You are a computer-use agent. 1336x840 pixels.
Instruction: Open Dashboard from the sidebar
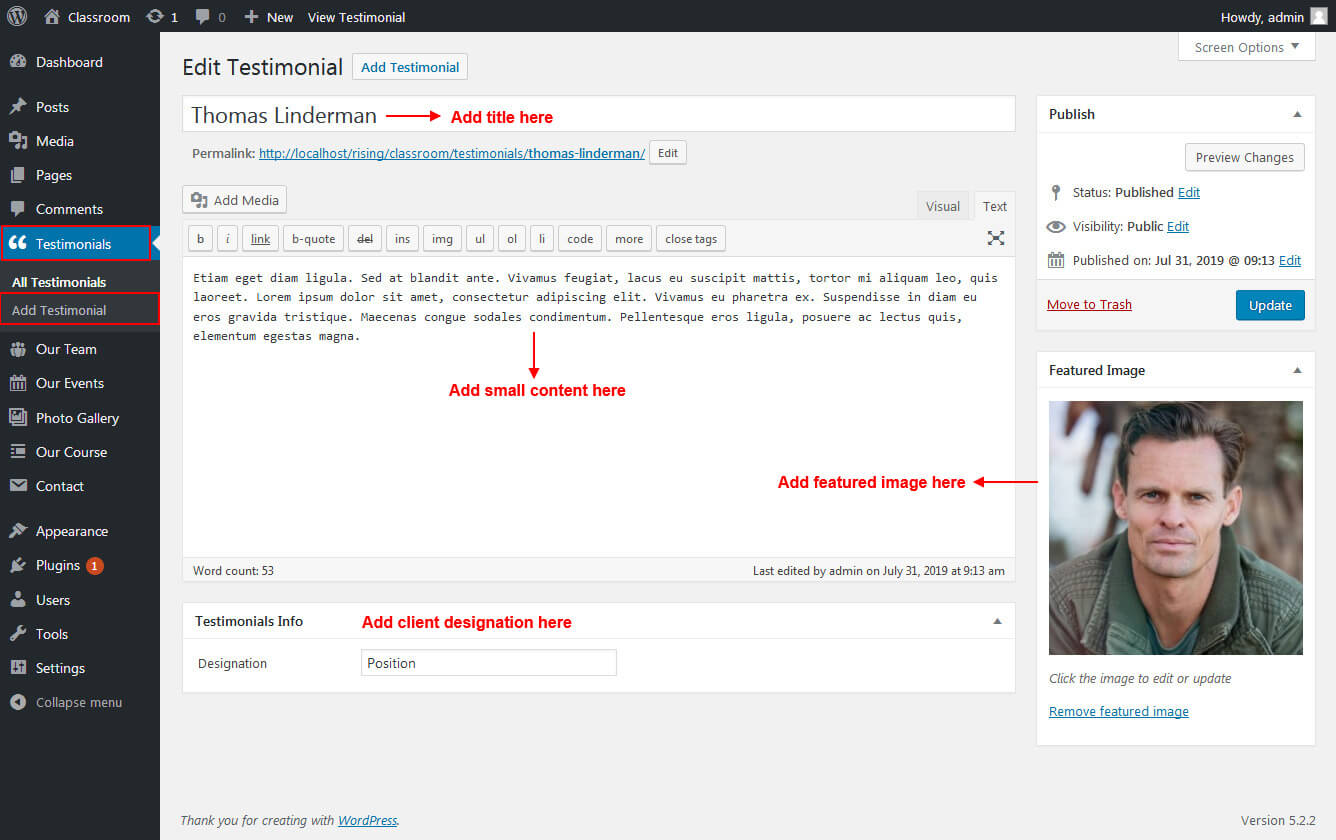point(69,62)
